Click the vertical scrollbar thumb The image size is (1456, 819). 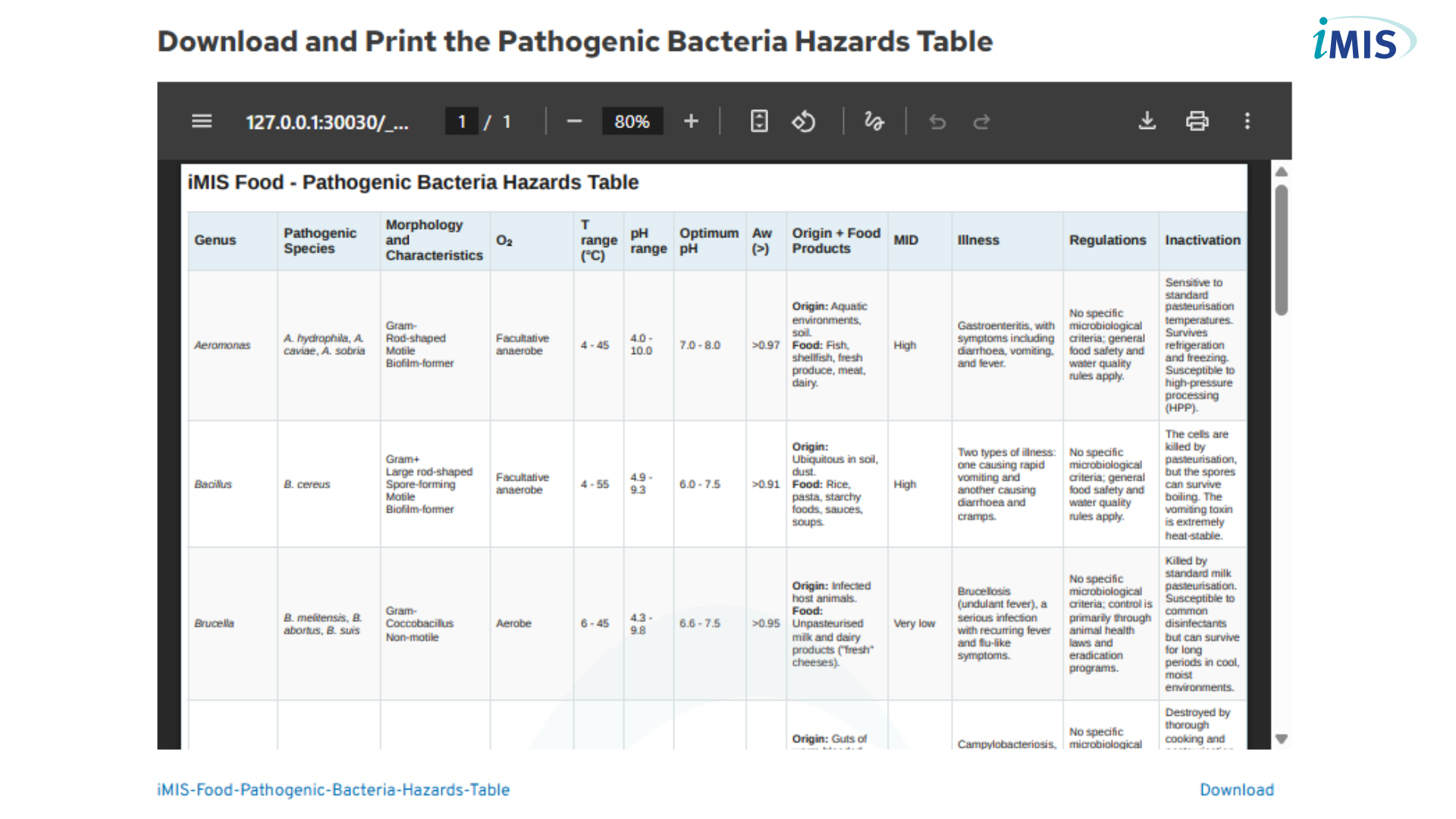tap(1282, 250)
